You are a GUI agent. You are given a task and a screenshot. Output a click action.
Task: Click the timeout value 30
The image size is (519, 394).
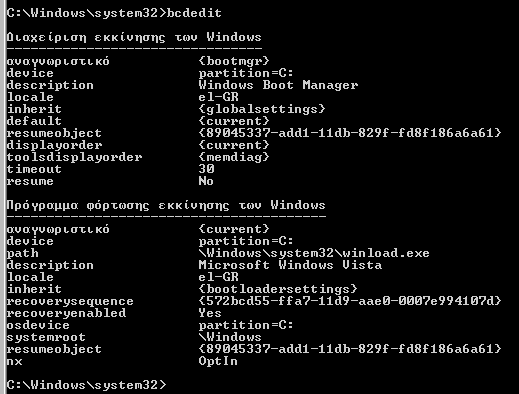coord(206,169)
